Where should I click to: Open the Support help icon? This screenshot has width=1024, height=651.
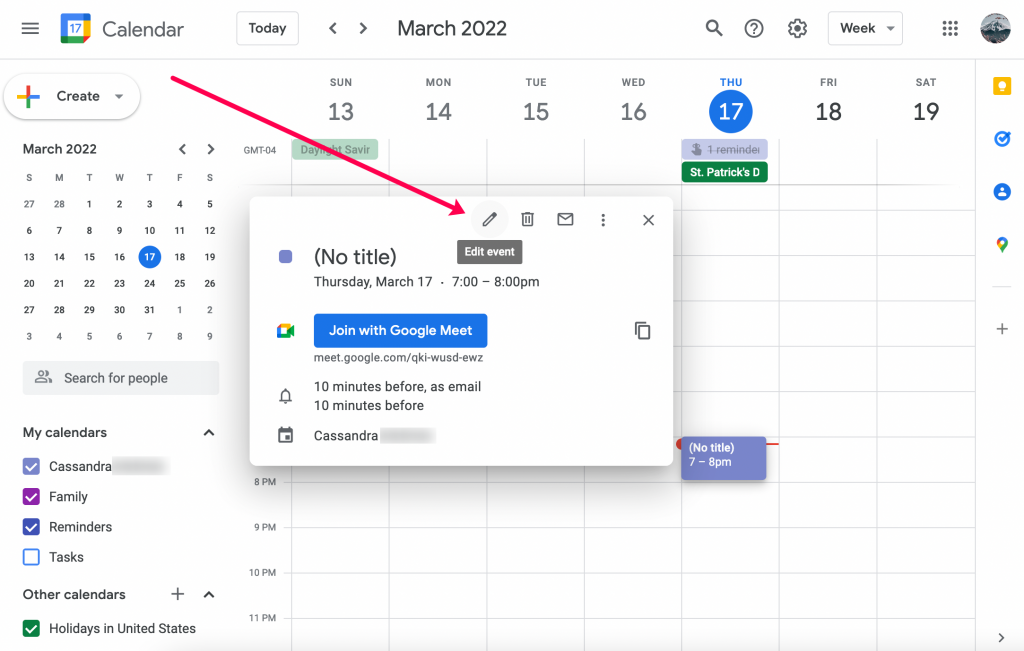click(754, 28)
